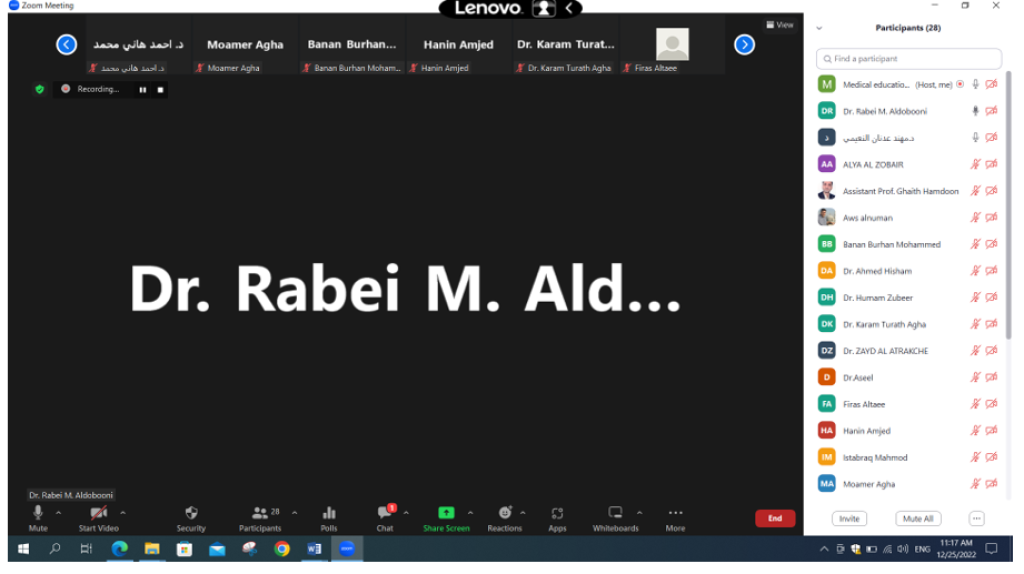Click the green Share Screen icon
Screen dimensions: 1024x574
446,515
